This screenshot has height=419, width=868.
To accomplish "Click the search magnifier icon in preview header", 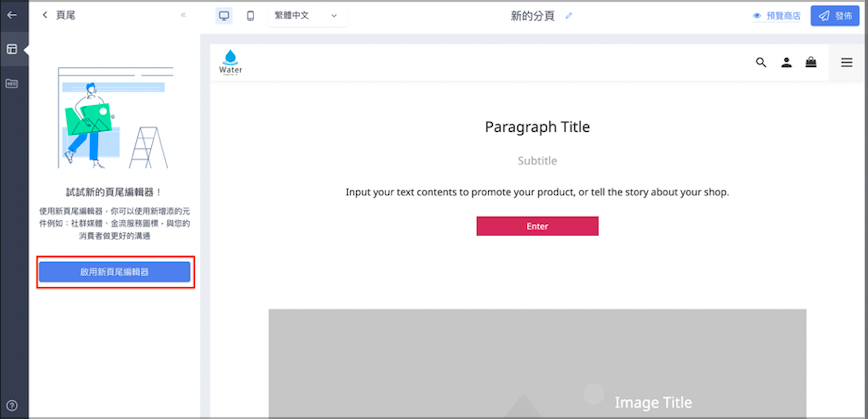I will pos(761,63).
